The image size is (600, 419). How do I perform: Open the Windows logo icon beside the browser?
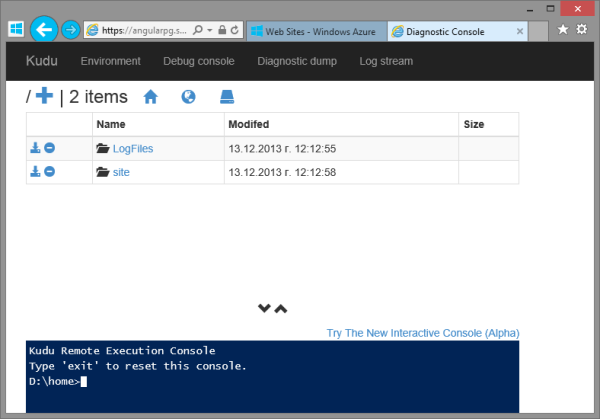coord(16,29)
